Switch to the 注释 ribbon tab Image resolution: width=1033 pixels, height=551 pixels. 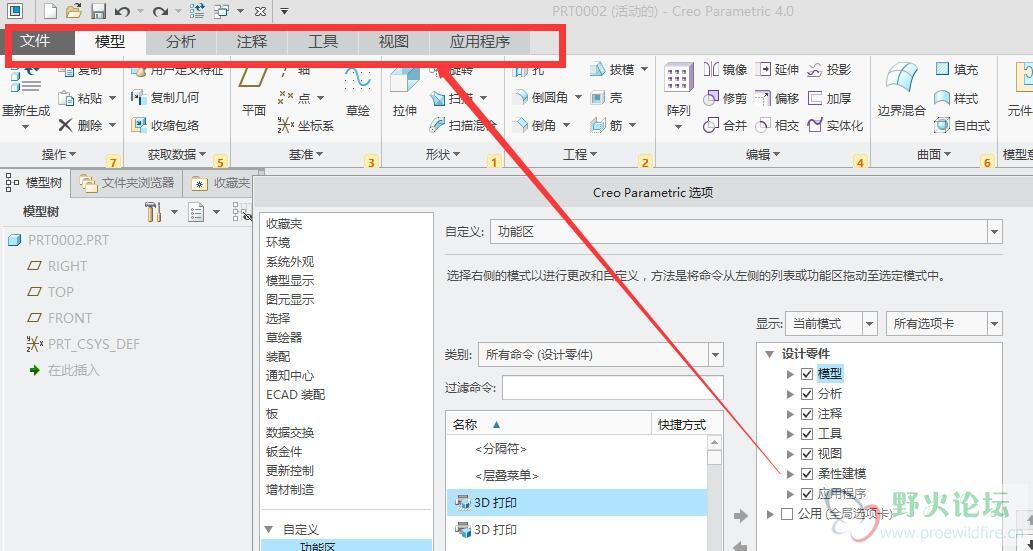[252, 42]
